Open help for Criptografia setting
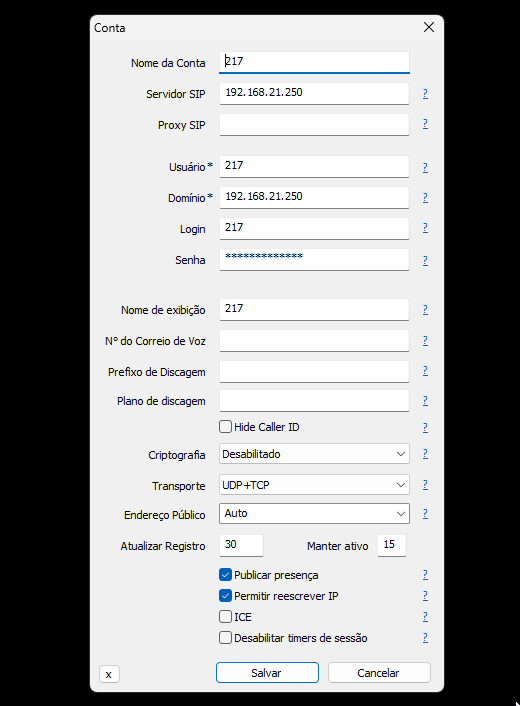Image resolution: width=520 pixels, height=706 pixels. pos(425,454)
